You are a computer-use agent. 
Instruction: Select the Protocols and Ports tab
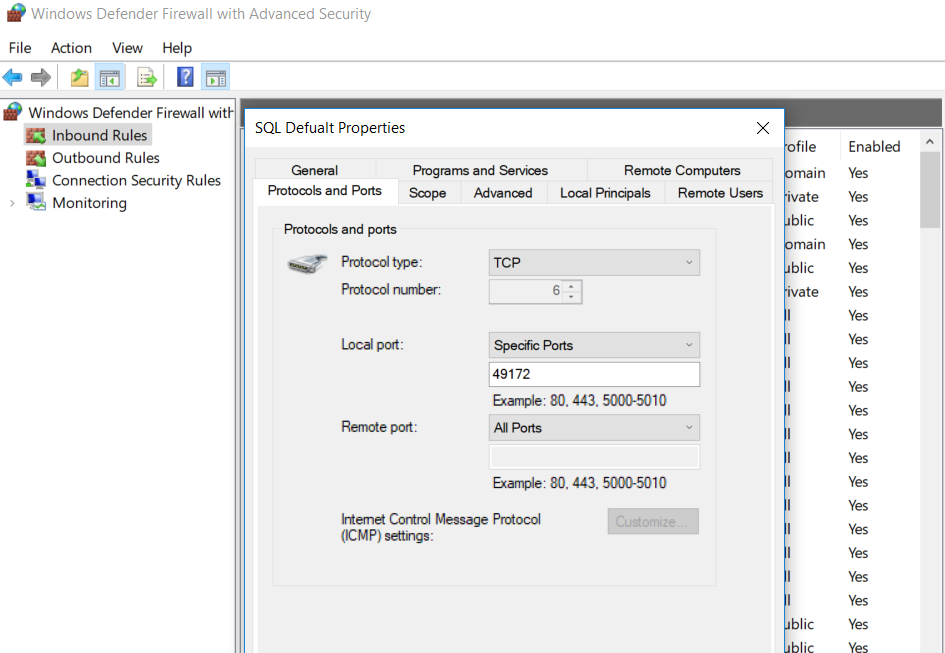click(x=325, y=191)
